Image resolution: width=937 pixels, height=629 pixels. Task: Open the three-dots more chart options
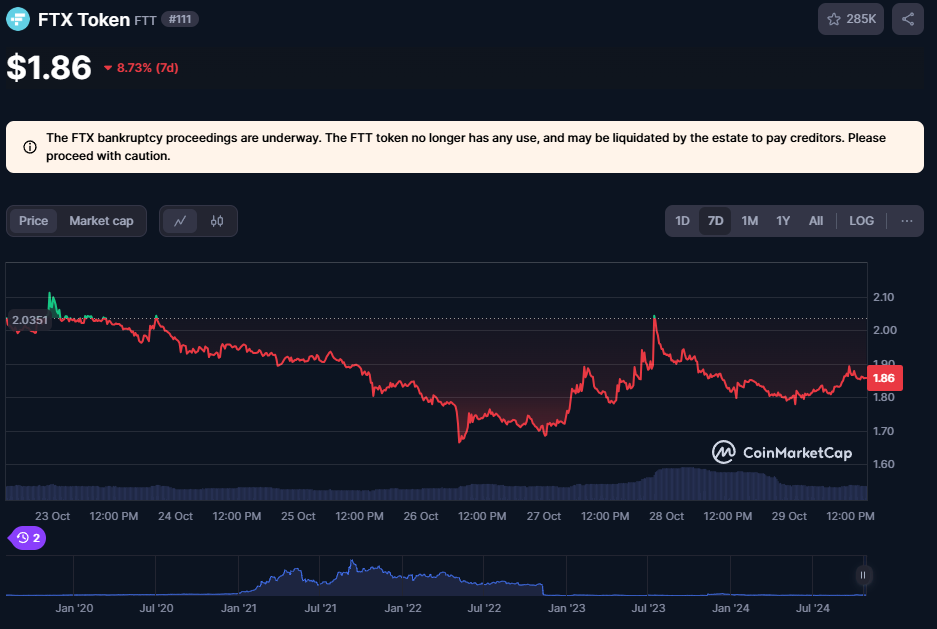click(907, 221)
